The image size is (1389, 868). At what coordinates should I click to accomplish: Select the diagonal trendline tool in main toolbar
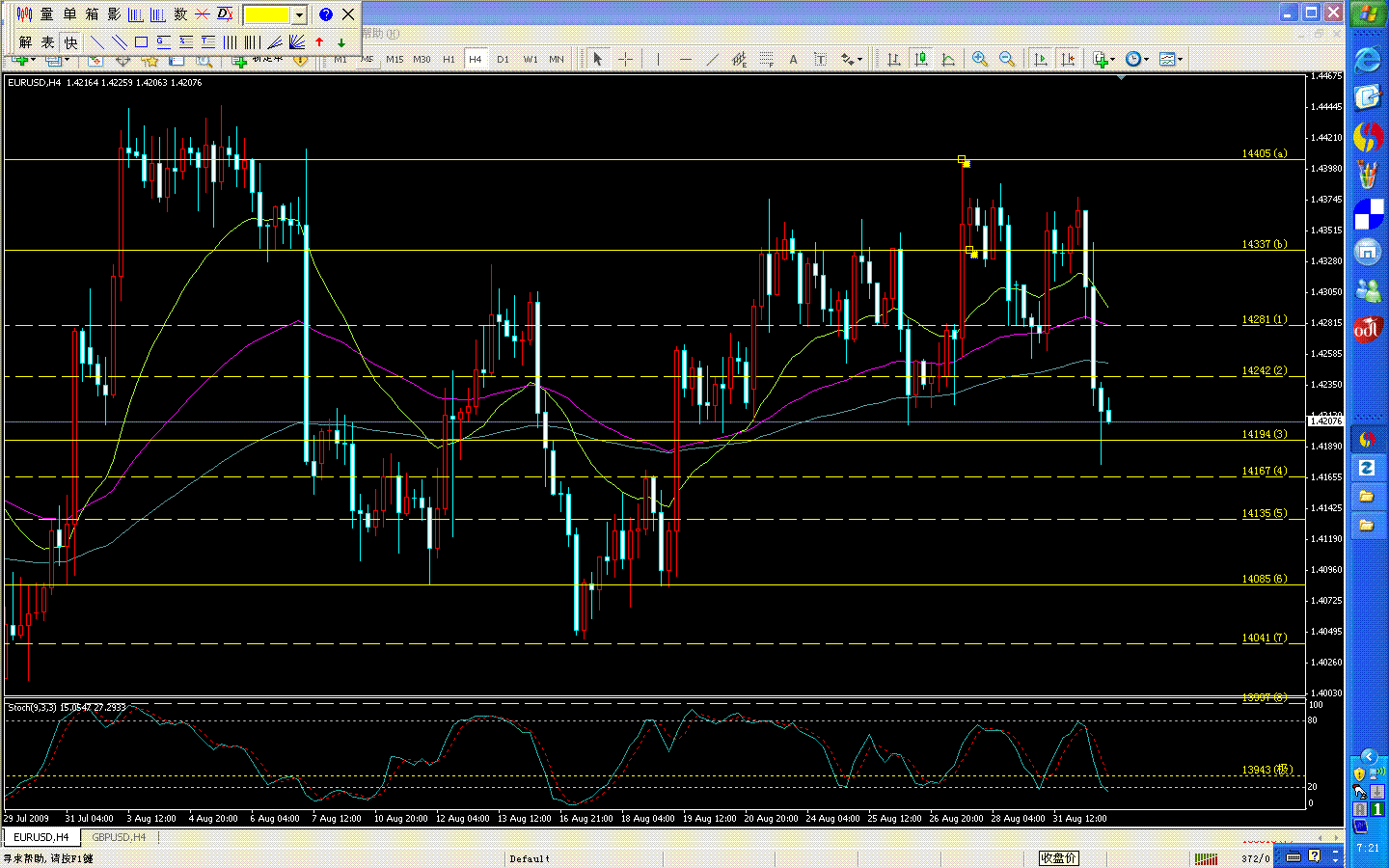click(712, 59)
